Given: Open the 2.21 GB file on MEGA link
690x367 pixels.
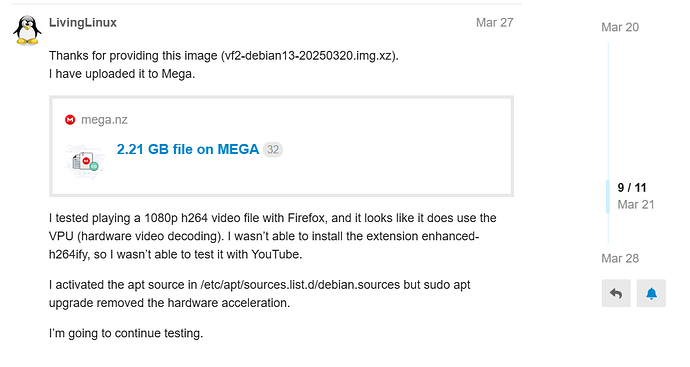Looking at the screenshot, I should 188,149.
